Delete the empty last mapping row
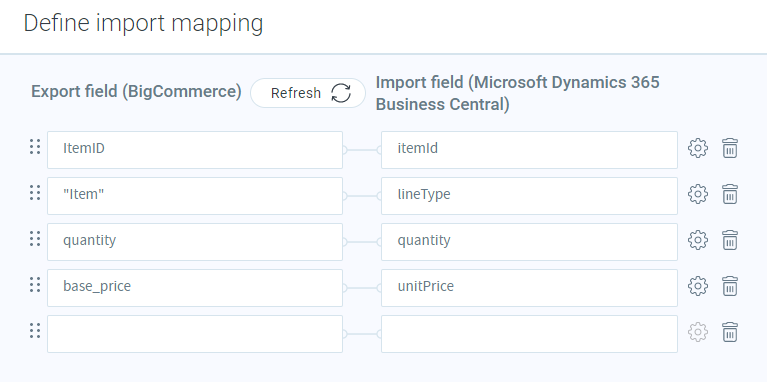This screenshot has height=382, width=767. point(730,332)
